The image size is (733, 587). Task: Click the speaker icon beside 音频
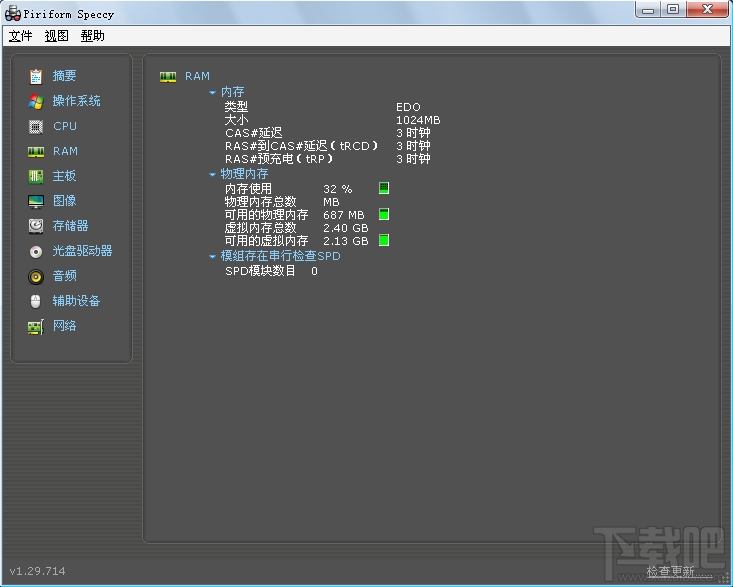pos(36,277)
